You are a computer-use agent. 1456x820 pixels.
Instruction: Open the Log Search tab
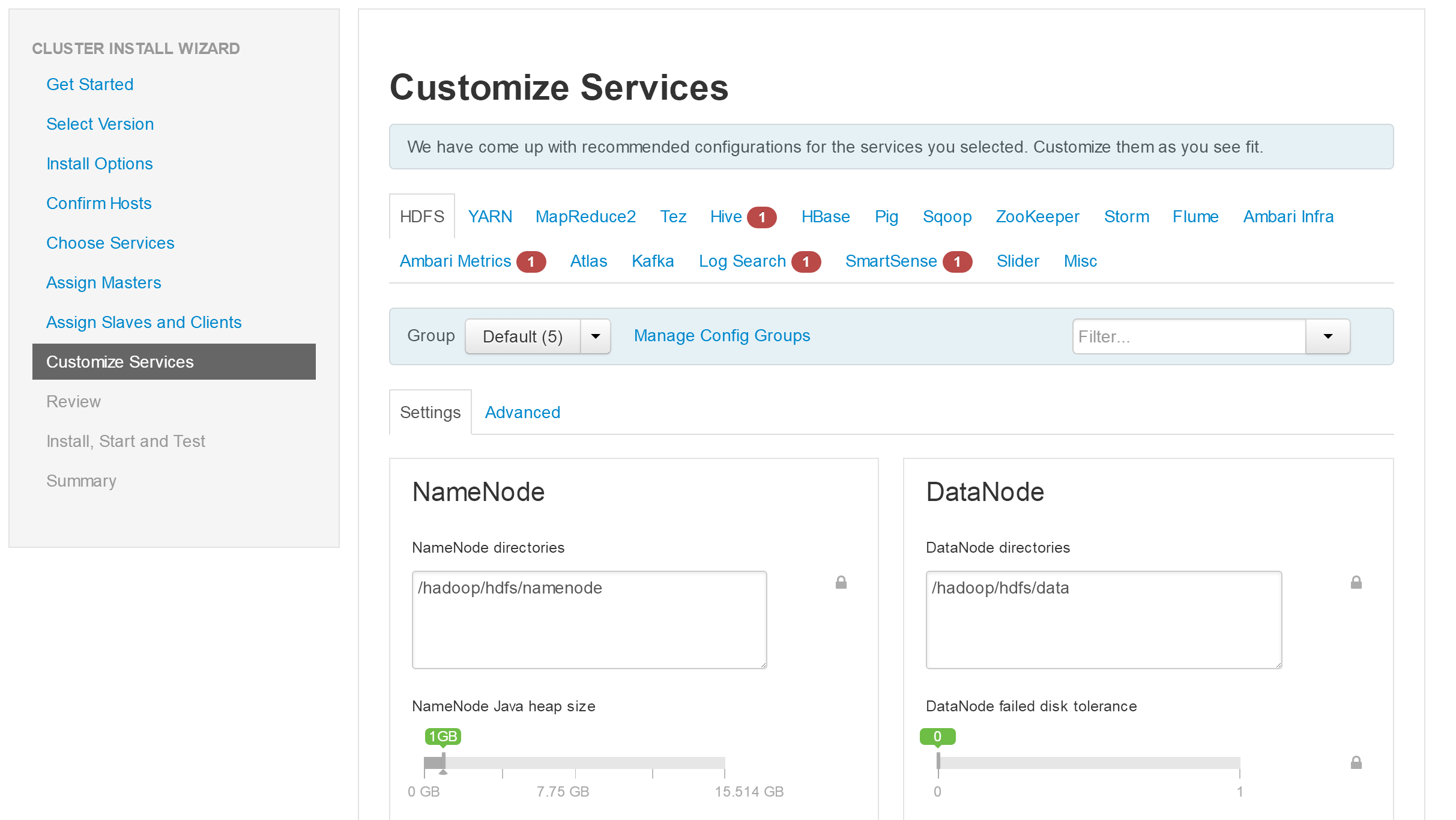(760, 261)
